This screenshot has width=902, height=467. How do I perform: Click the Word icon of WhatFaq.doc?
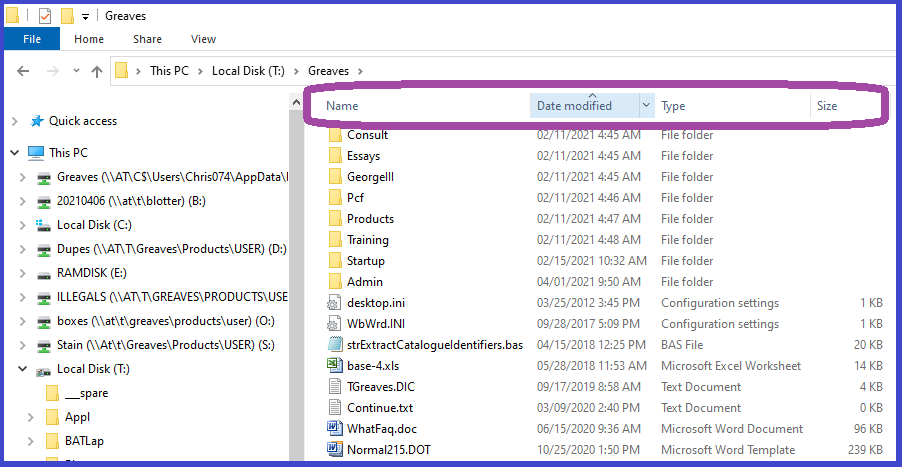tap(335, 428)
